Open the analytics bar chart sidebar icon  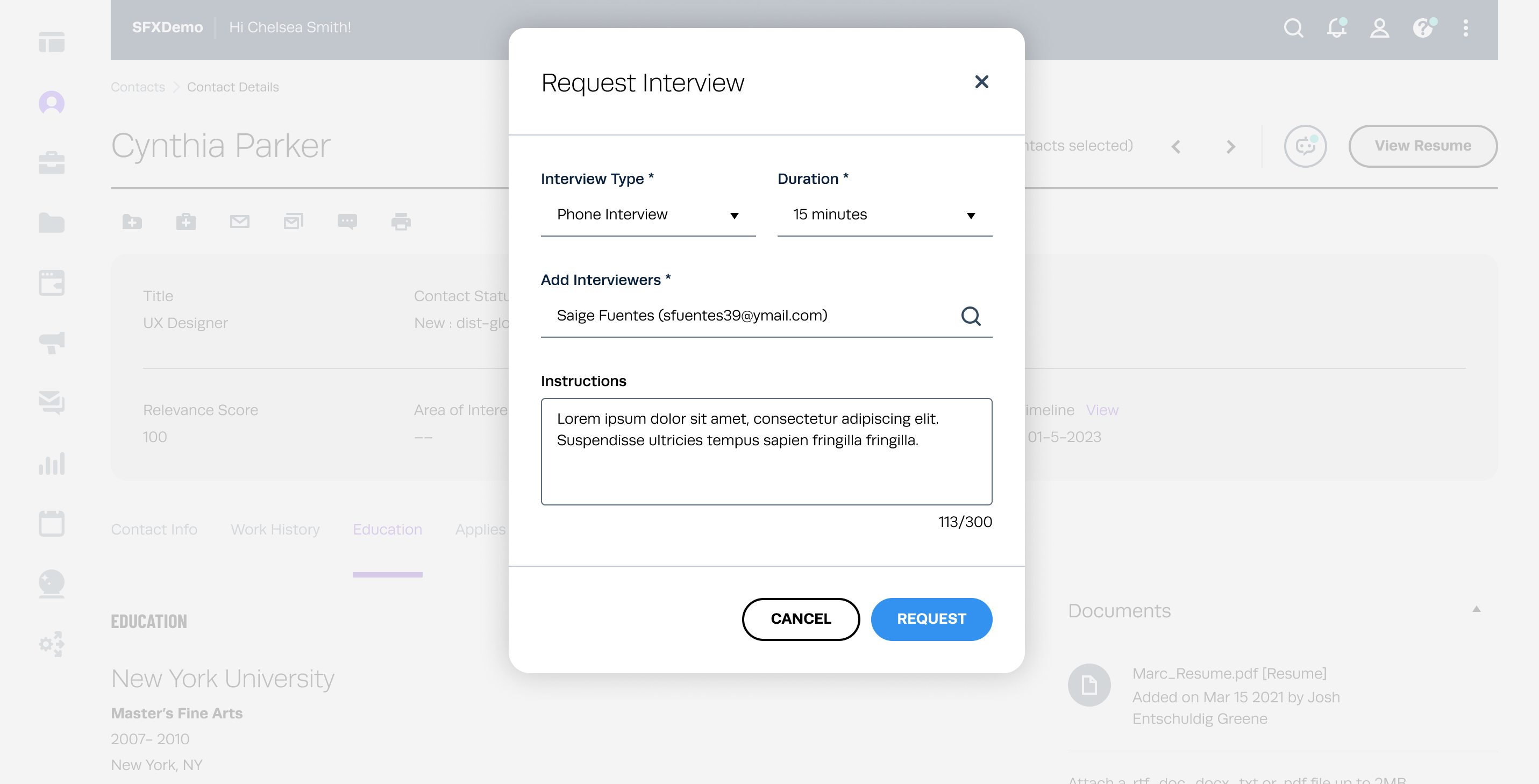(x=52, y=464)
